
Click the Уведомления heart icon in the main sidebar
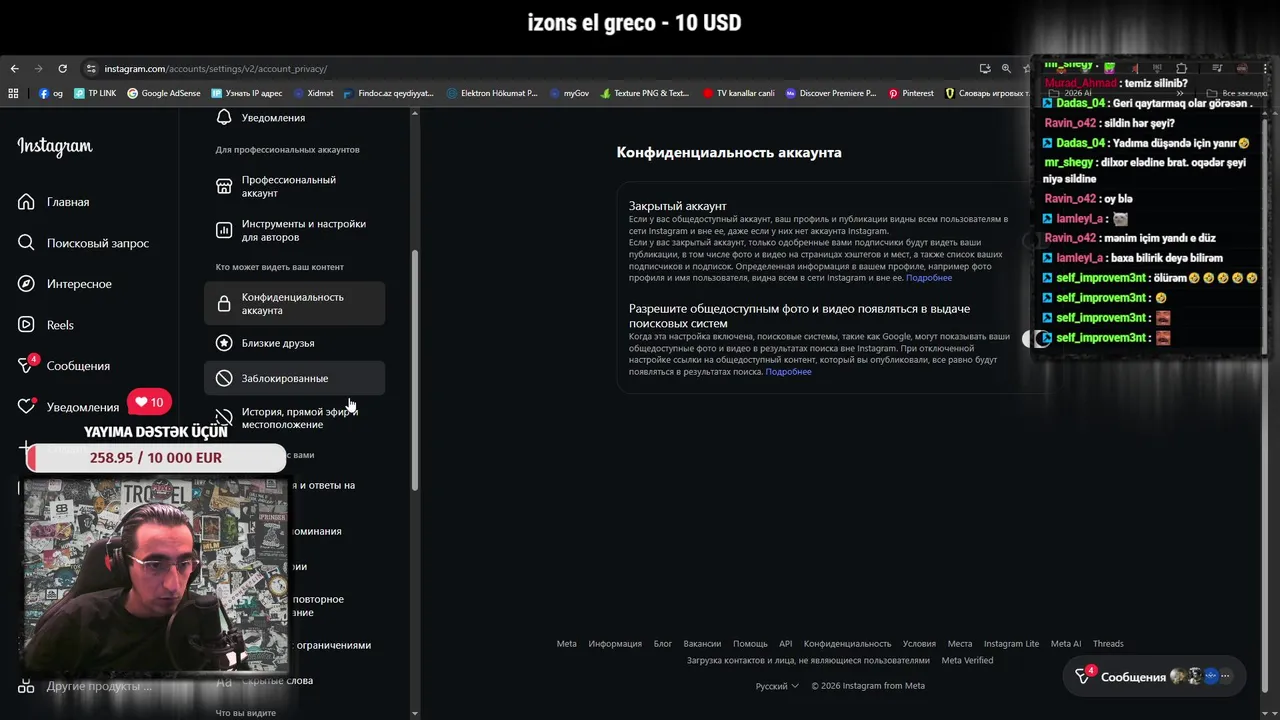pos(26,407)
